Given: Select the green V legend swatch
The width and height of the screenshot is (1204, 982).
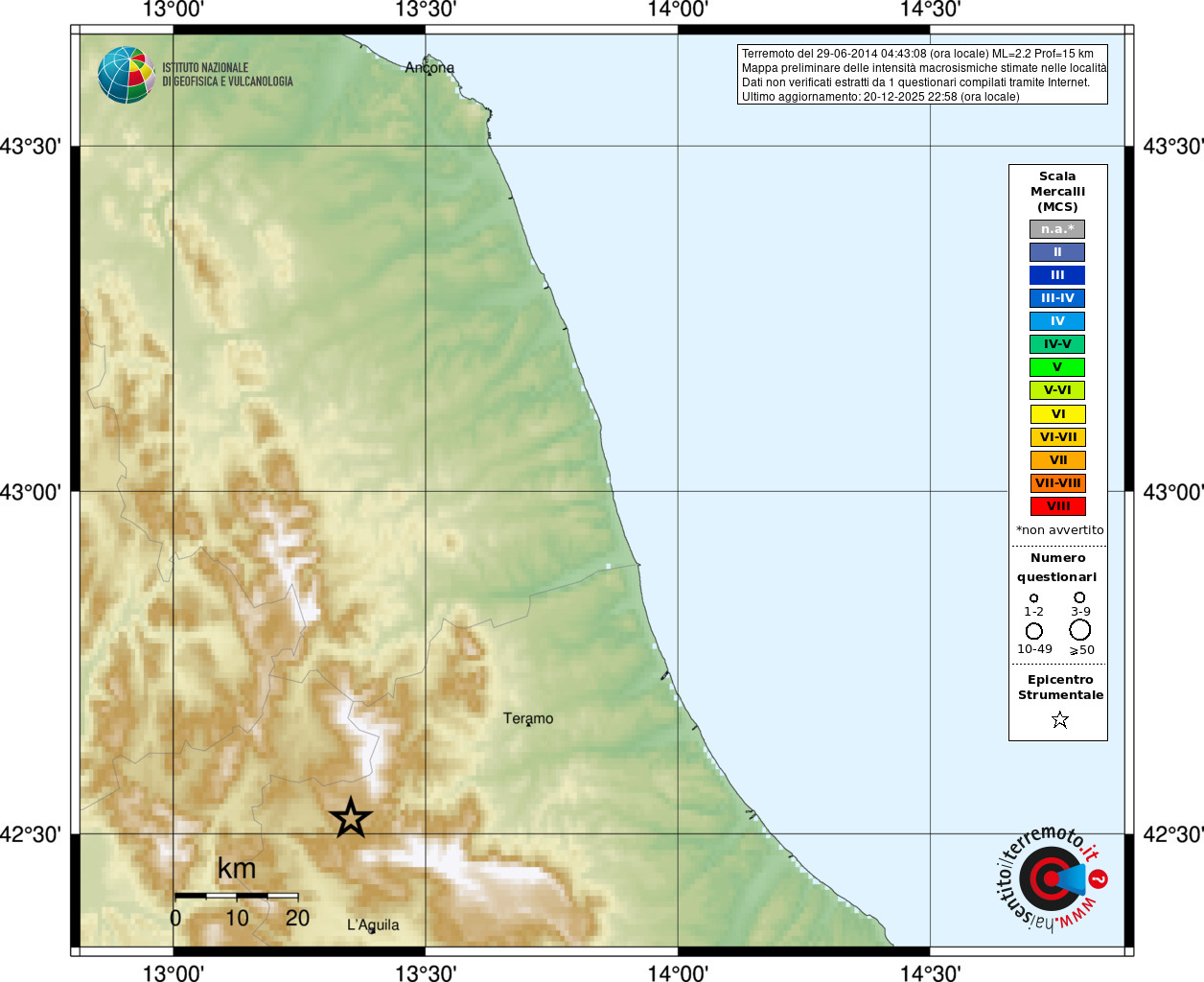Looking at the screenshot, I should coord(1057,367).
